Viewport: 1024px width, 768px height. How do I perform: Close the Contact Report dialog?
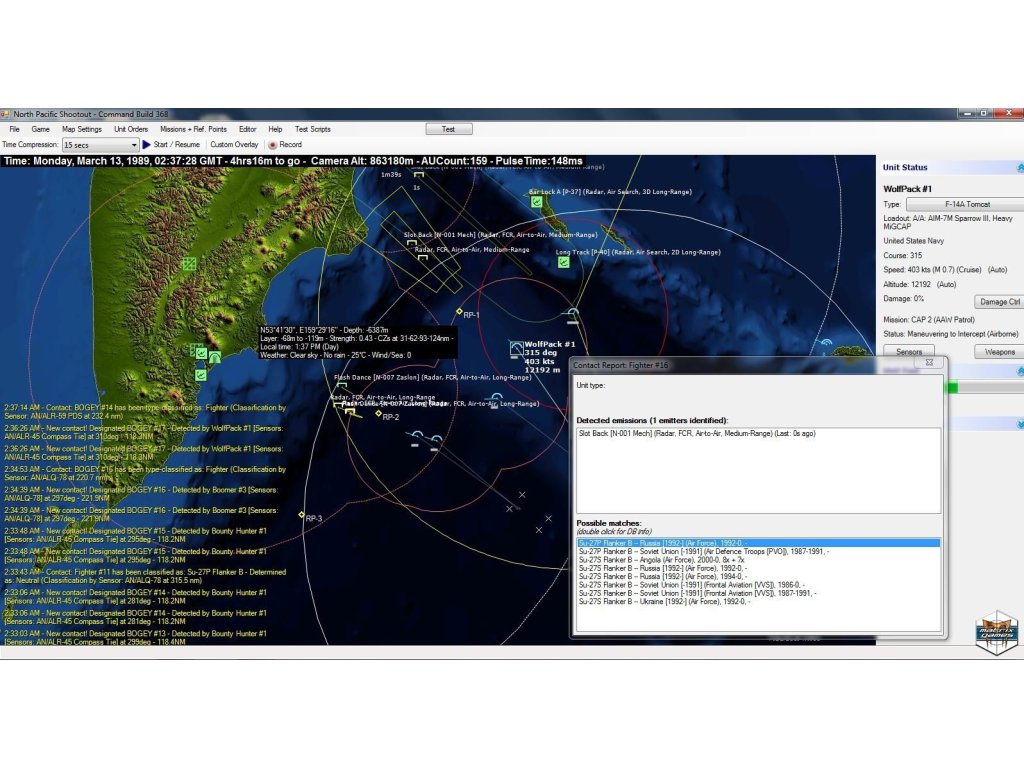(x=929, y=362)
